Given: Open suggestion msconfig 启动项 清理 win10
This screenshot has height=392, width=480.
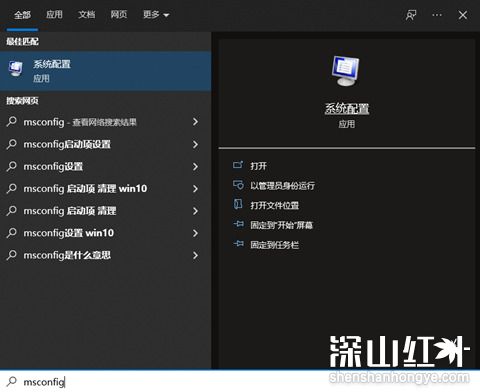Looking at the screenshot, I should pyautogui.click(x=105, y=189).
